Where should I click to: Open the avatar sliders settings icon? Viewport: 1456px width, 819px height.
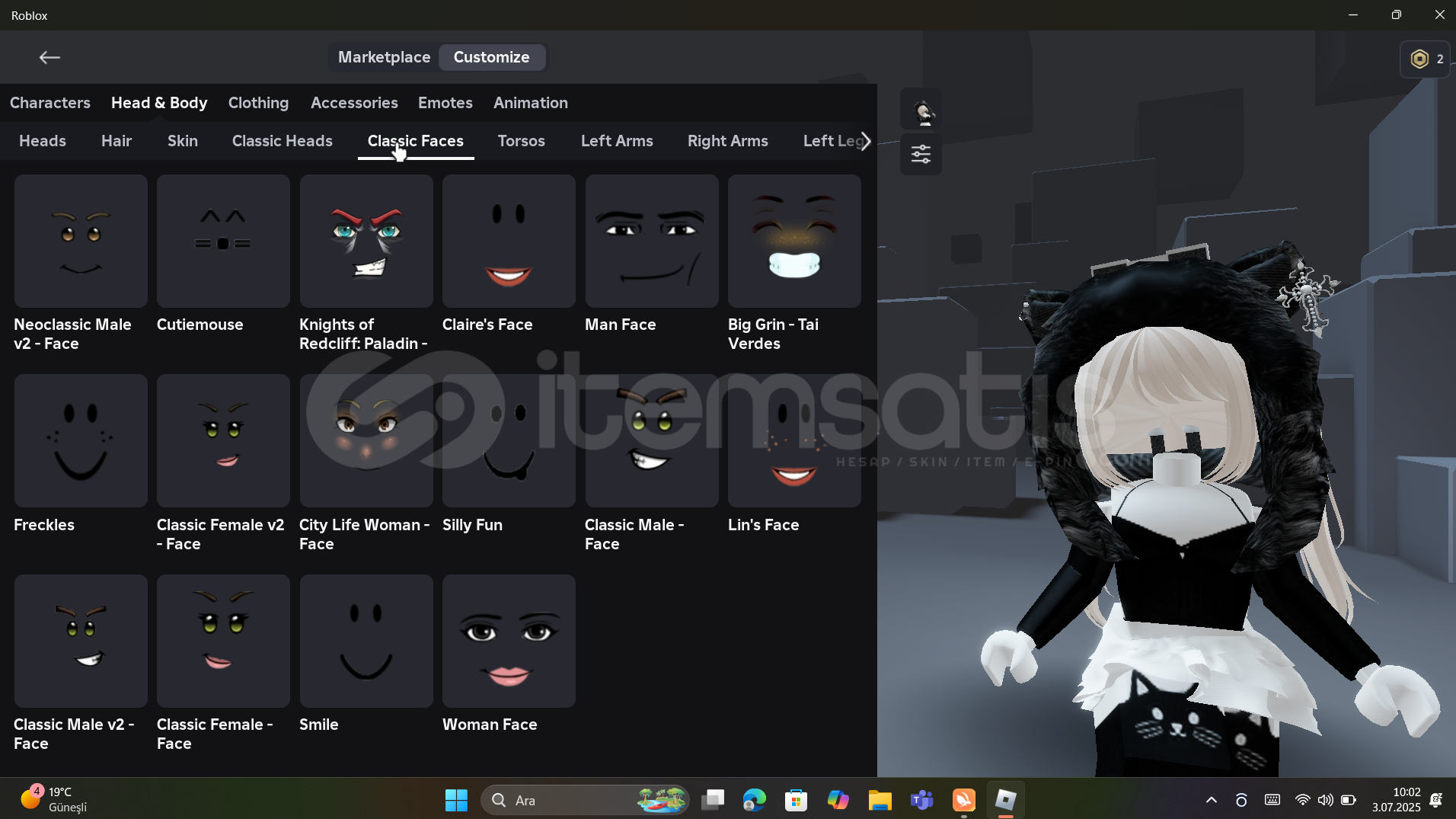(921, 154)
